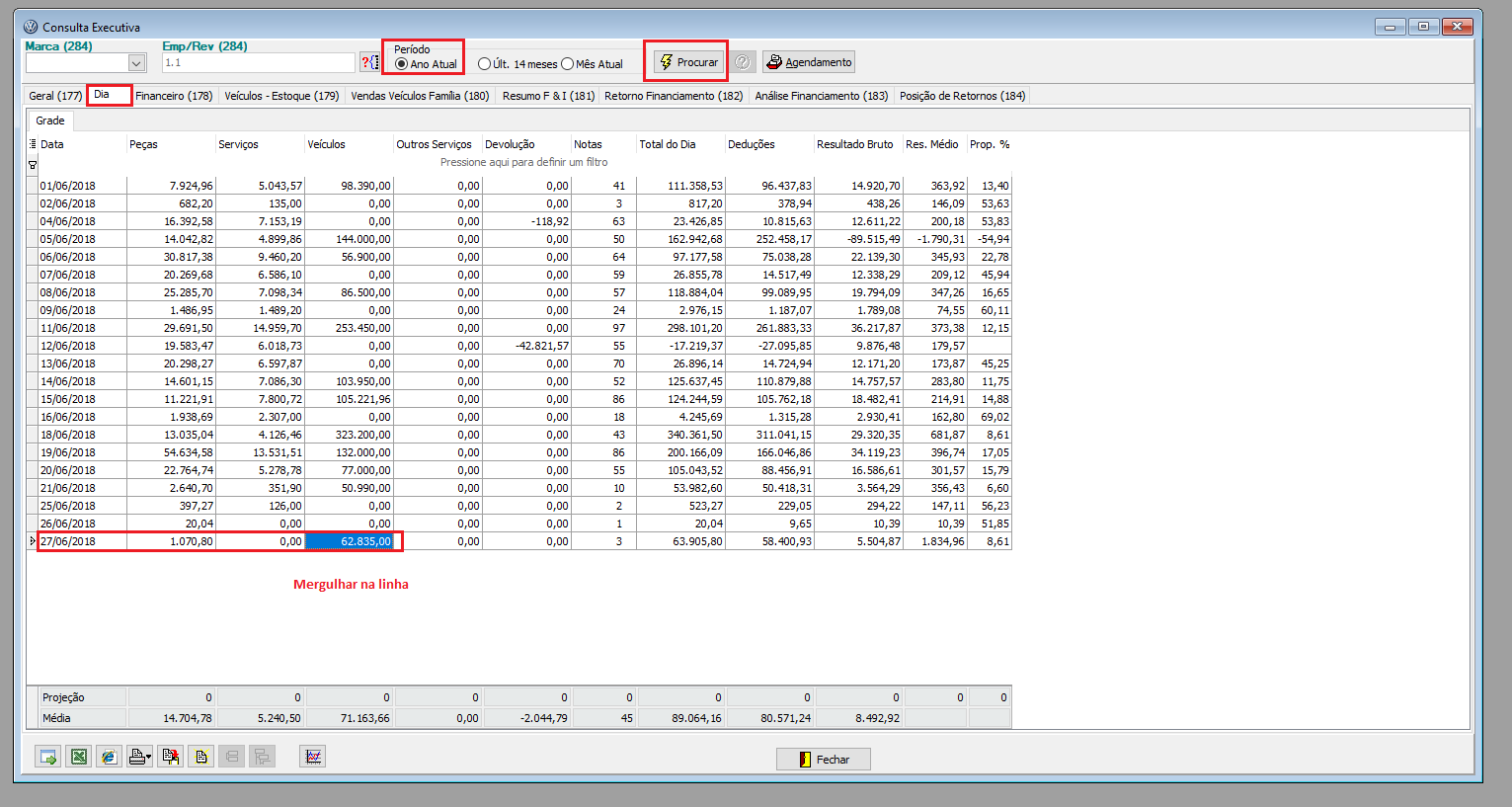The height and width of the screenshot is (807, 1512).
Task: Click the highlighted cell 62.835,00
Action: pyautogui.click(x=349, y=541)
